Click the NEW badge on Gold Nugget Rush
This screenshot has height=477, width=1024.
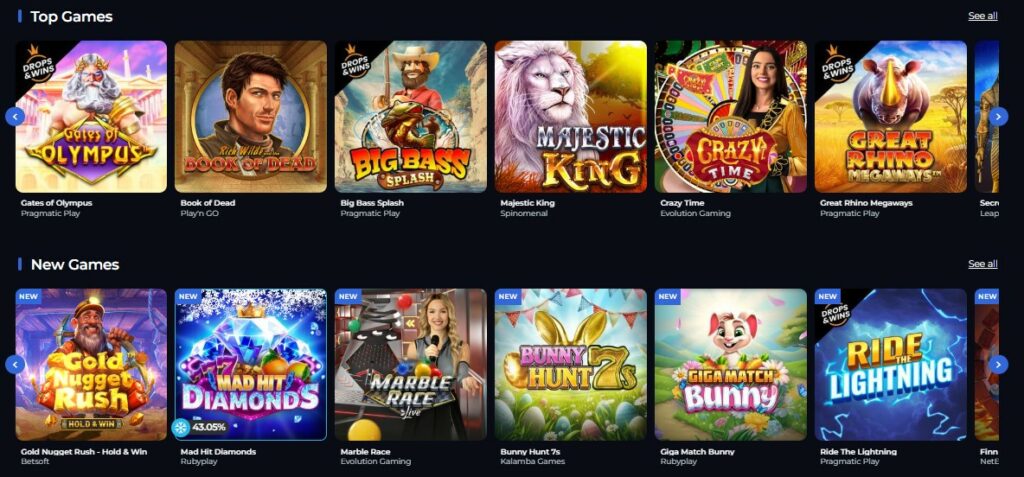pyautogui.click(x=28, y=296)
